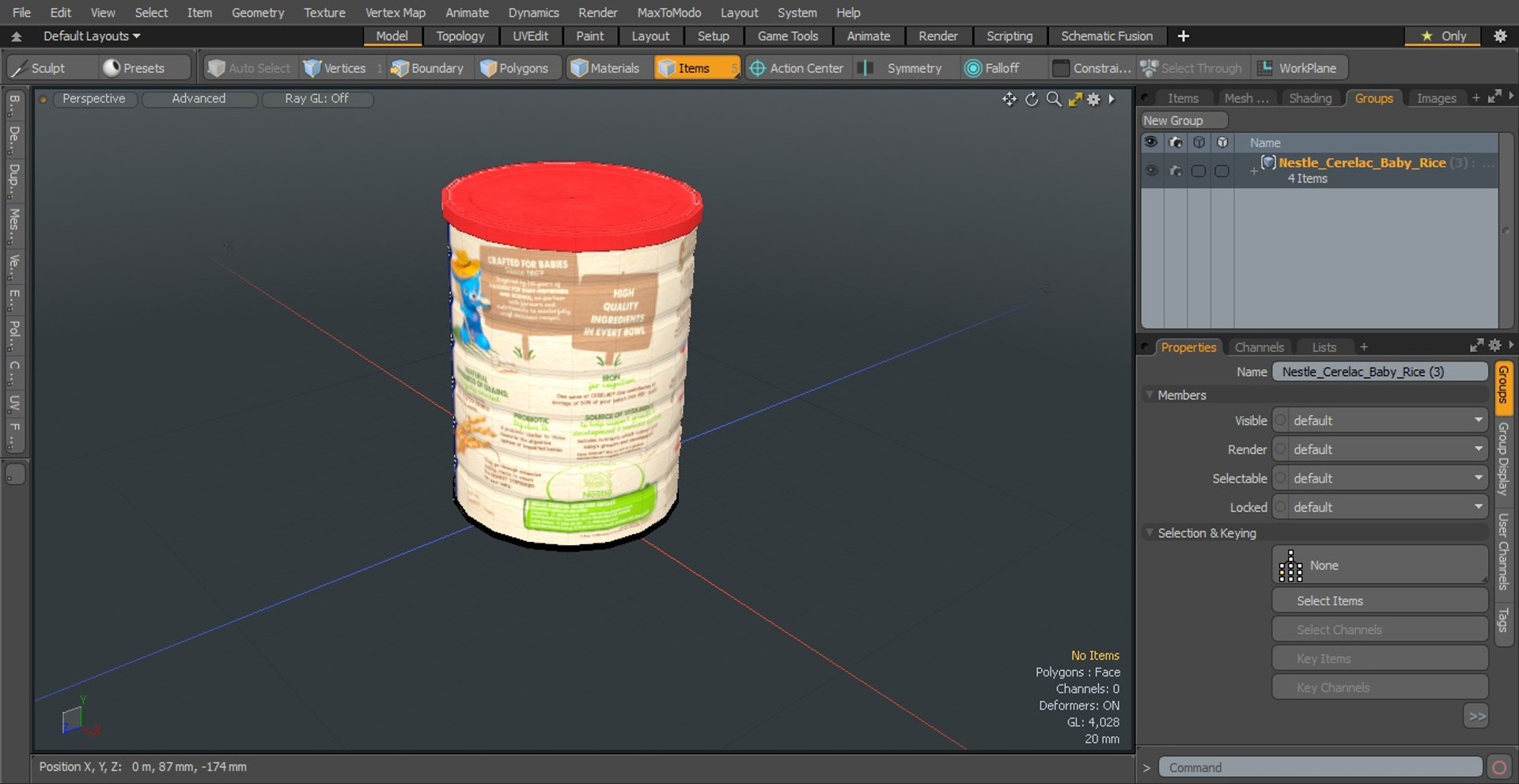Expand the Nestle_Cerelac_Baby_Rice group with plus

pyautogui.click(x=1253, y=171)
